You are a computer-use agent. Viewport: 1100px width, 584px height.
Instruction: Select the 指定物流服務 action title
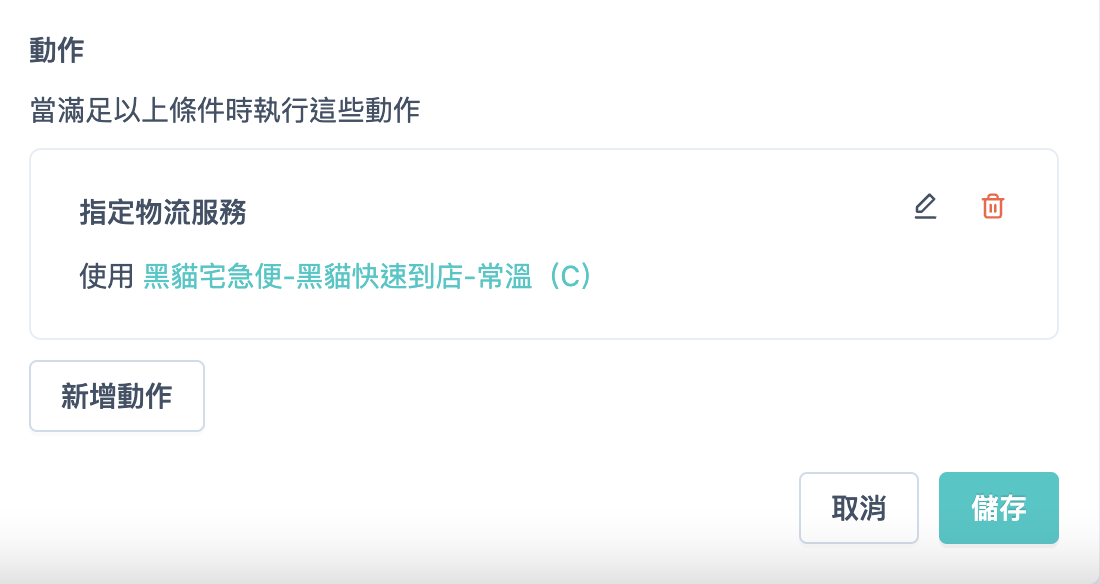[163, 212]
